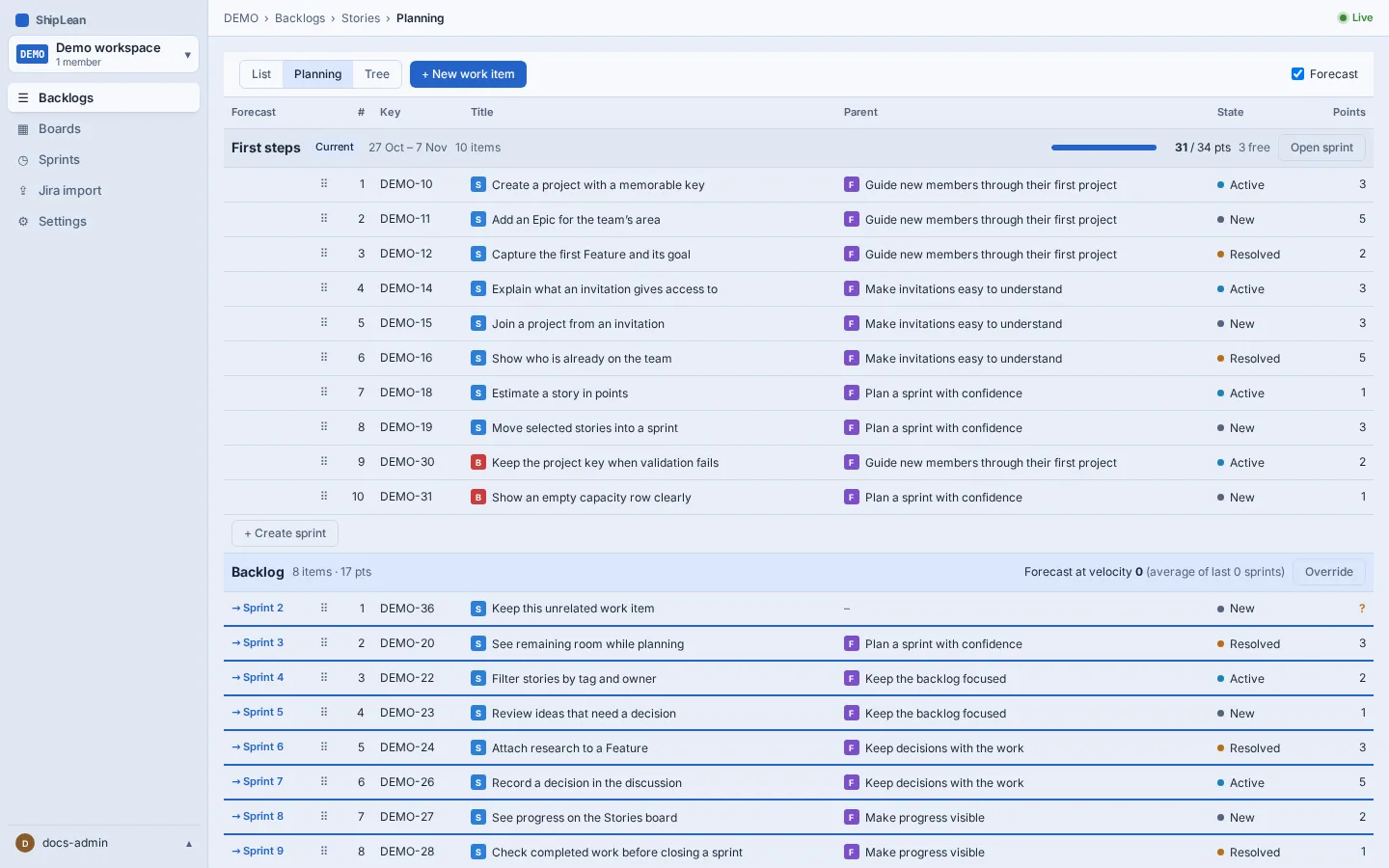Open the Demo workspace switcher dropdown
1389x868 pixels.
point(103,54)
